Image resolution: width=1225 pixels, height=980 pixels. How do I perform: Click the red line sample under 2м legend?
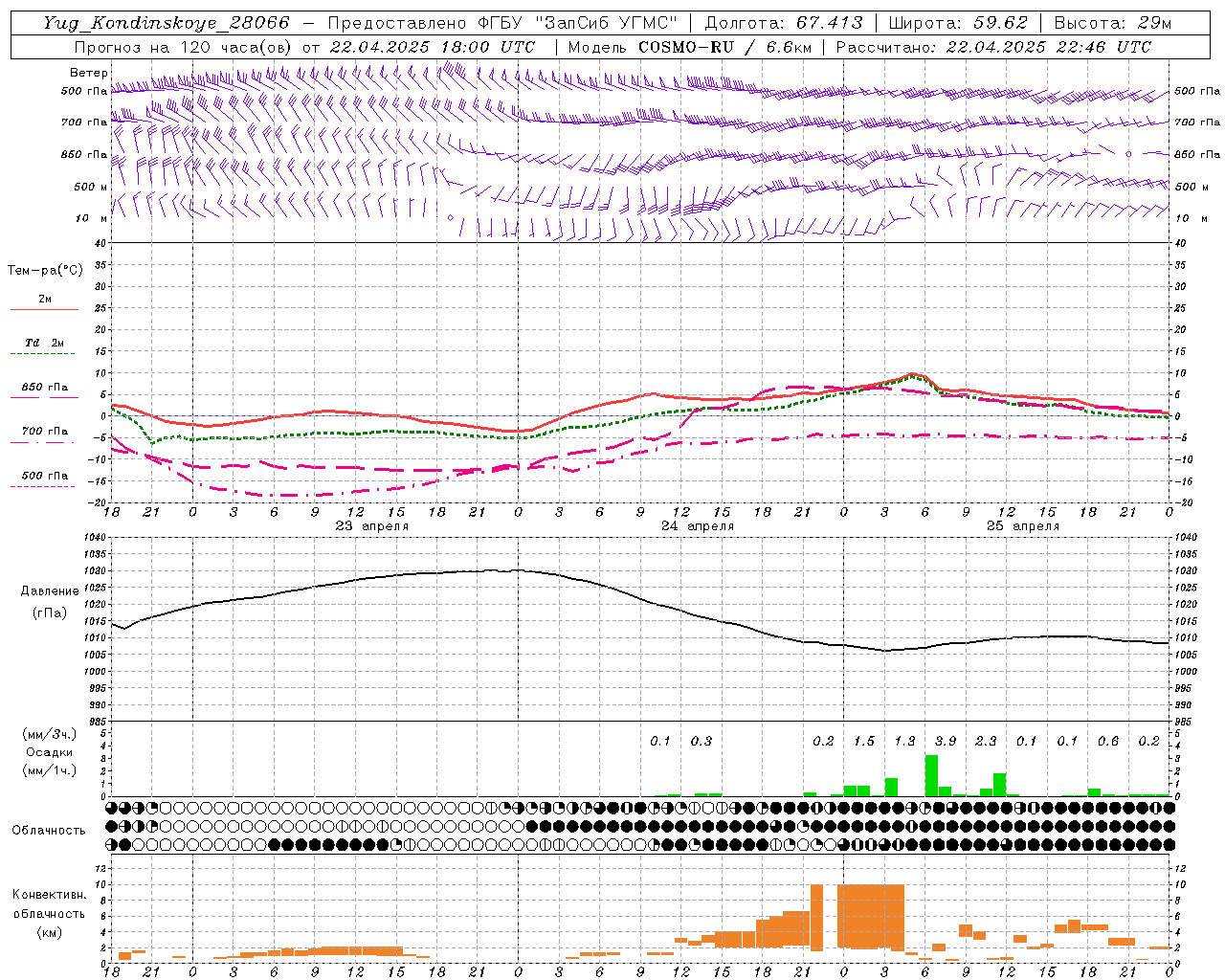tap(44, 310)
